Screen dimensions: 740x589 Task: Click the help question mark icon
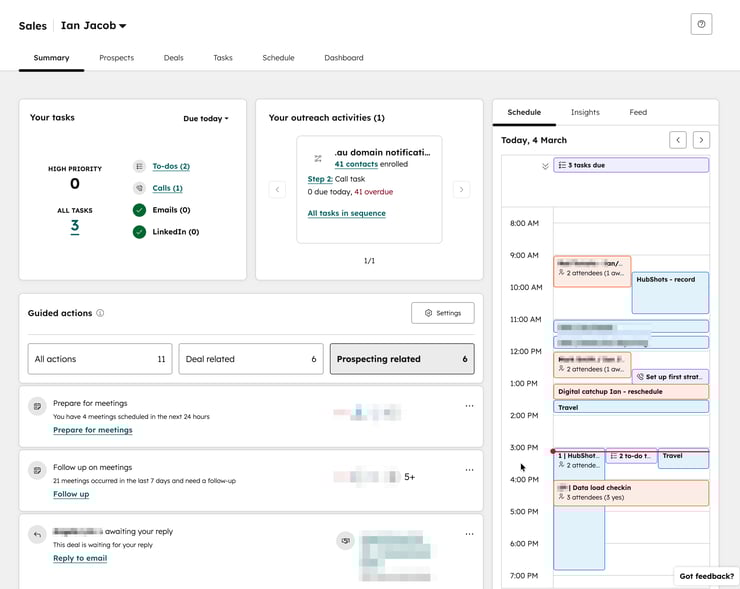(701, 24)
